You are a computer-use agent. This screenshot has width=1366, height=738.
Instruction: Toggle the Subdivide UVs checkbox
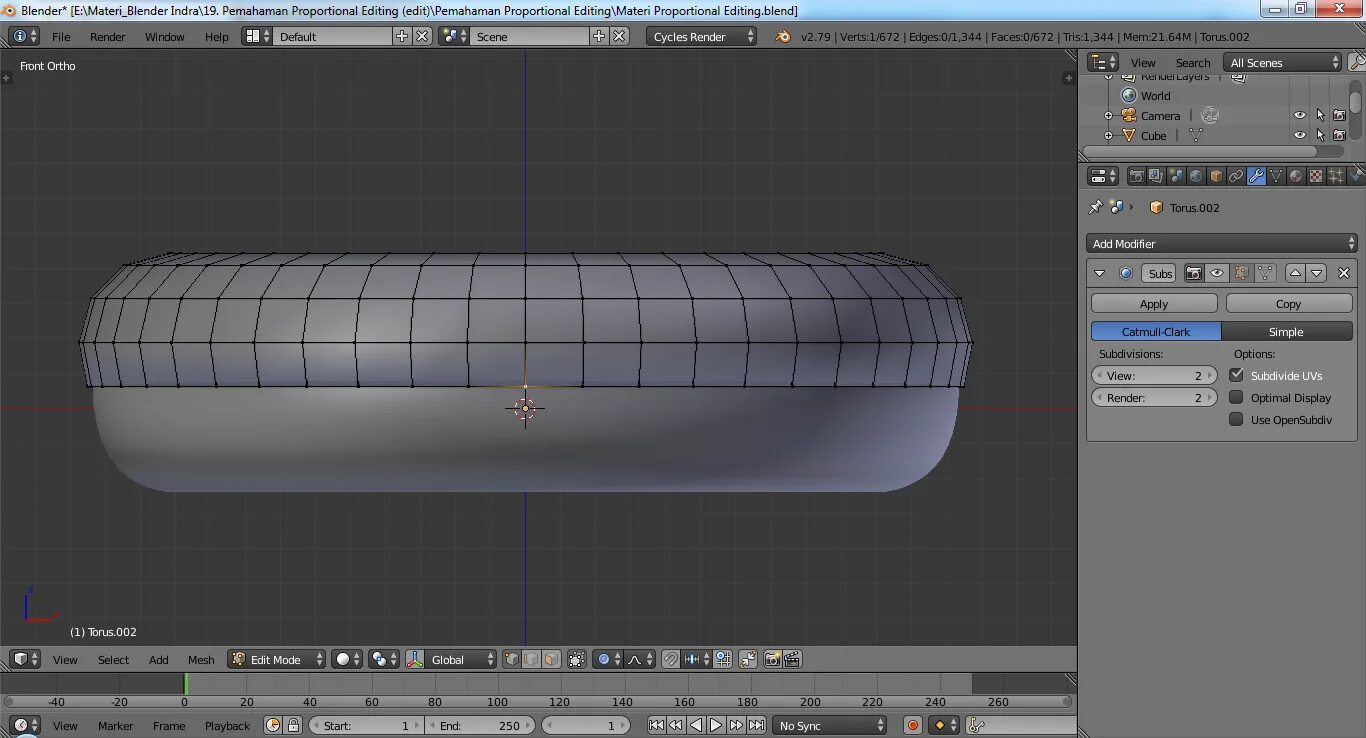point(1237,375)
